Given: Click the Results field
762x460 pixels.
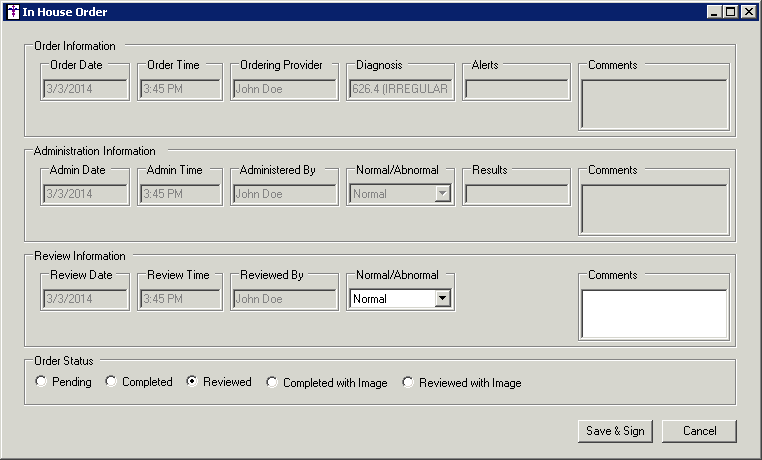Looking at the screenshot, I should [516, 194].
